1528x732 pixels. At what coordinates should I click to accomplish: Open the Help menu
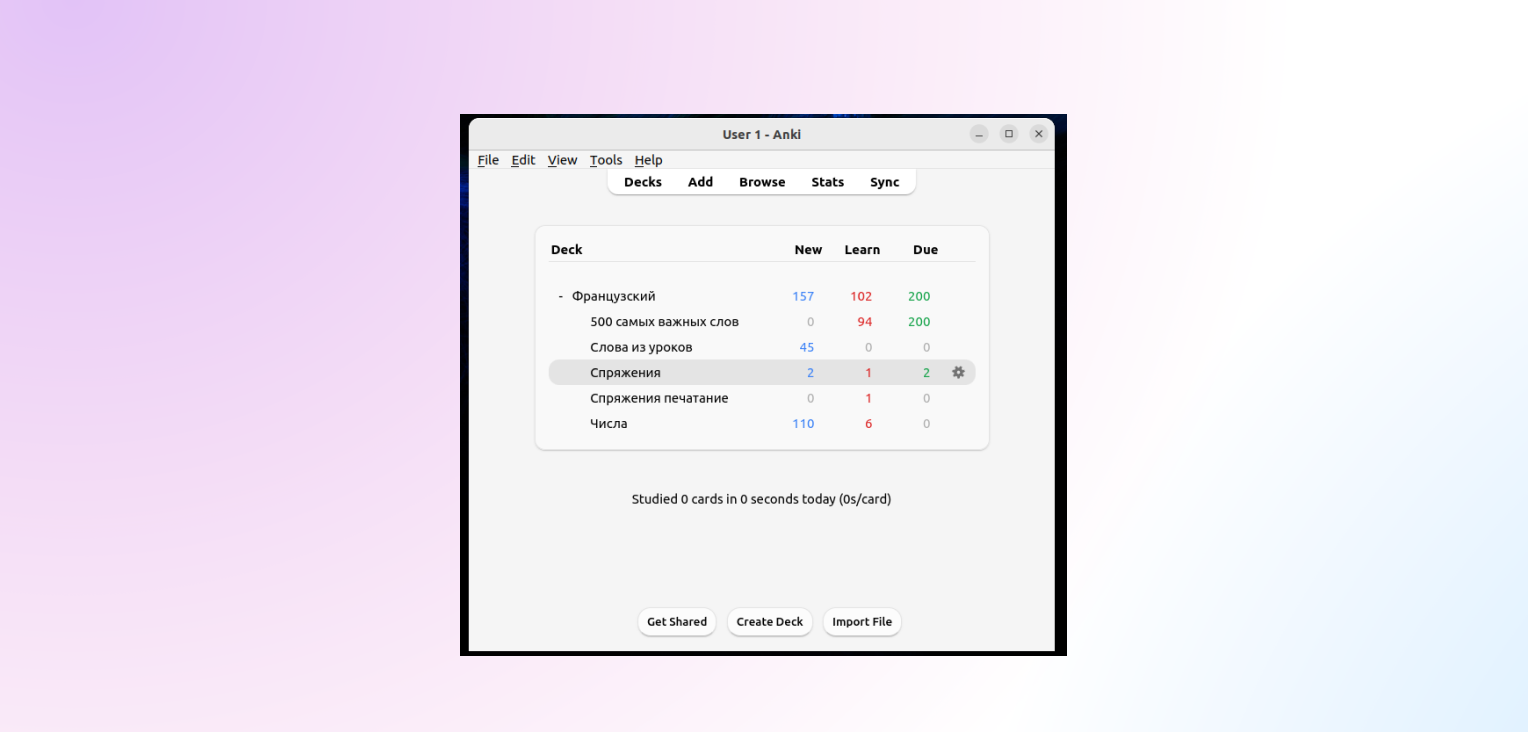click(648, 160)
